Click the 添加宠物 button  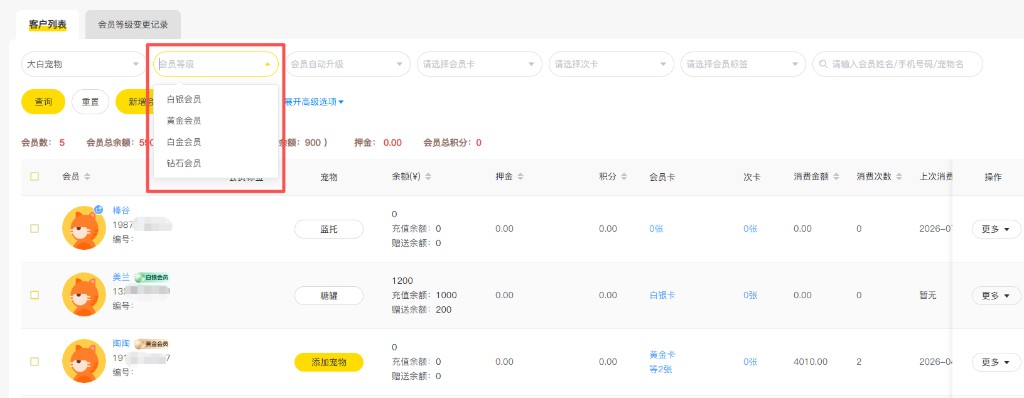pyautogui.click(x=328, y=362)
